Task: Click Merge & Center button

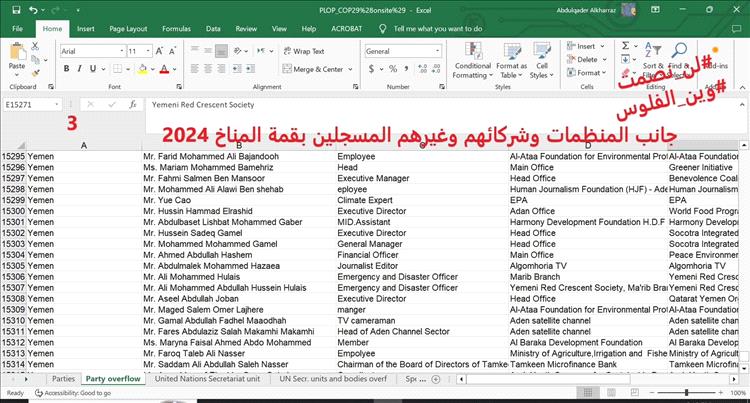Action: coord(313,69)
